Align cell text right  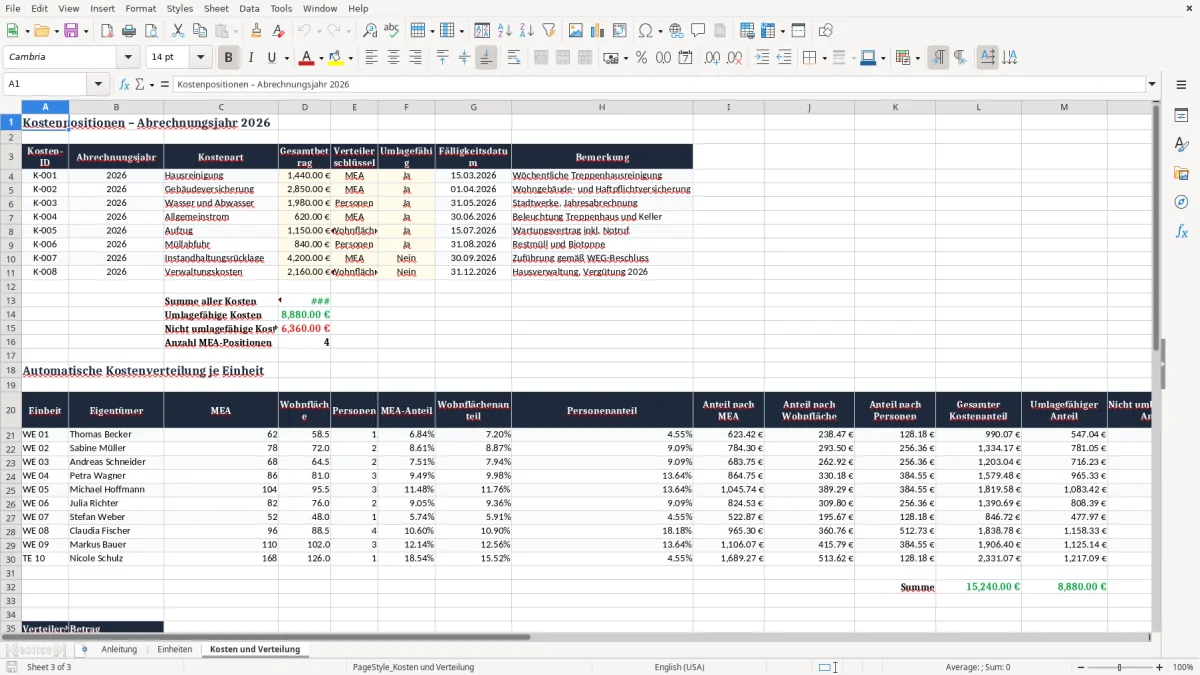pos(415,58)
